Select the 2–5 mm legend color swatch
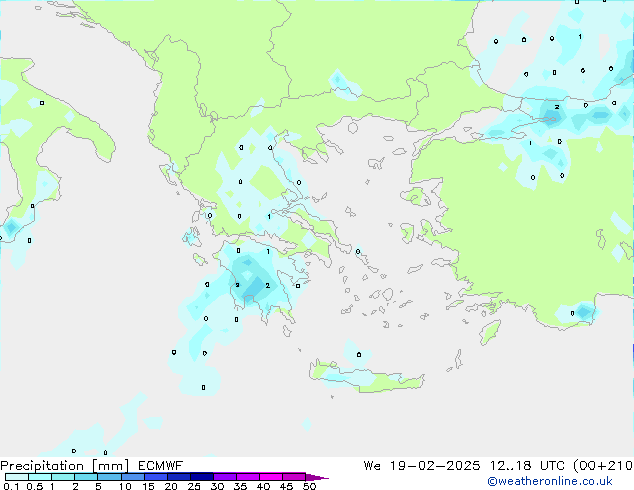634x490 pixels. [86, 477]
